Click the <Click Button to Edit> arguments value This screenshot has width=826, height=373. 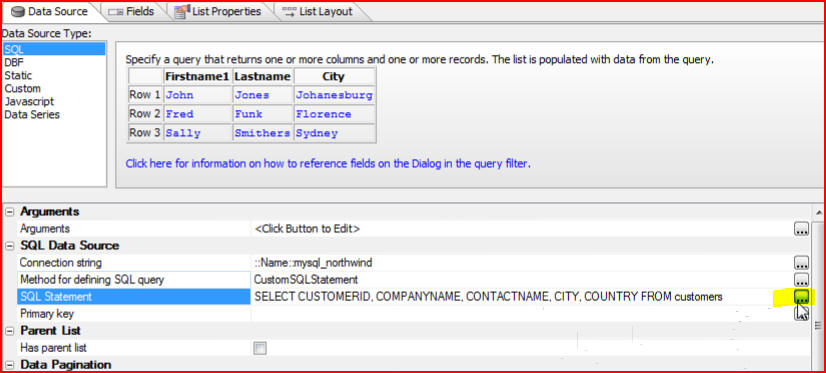click(x=307, y=229)
